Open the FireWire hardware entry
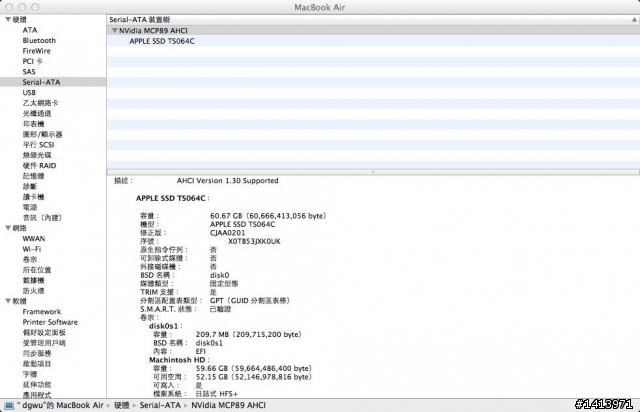This screenshot has width=640, height=412. click(x=36, y=51)
